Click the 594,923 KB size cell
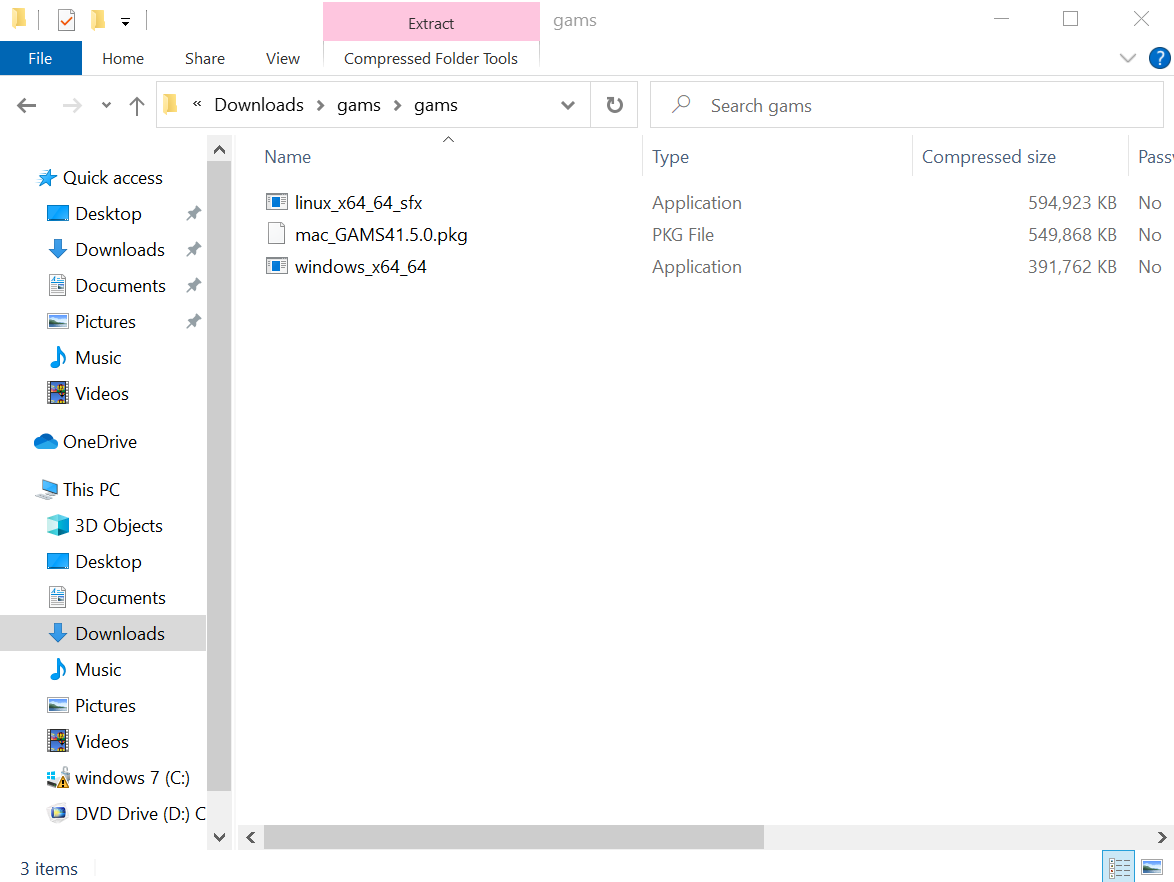Viewport: 1174px width, 882px height. (x=1071, y=203)
